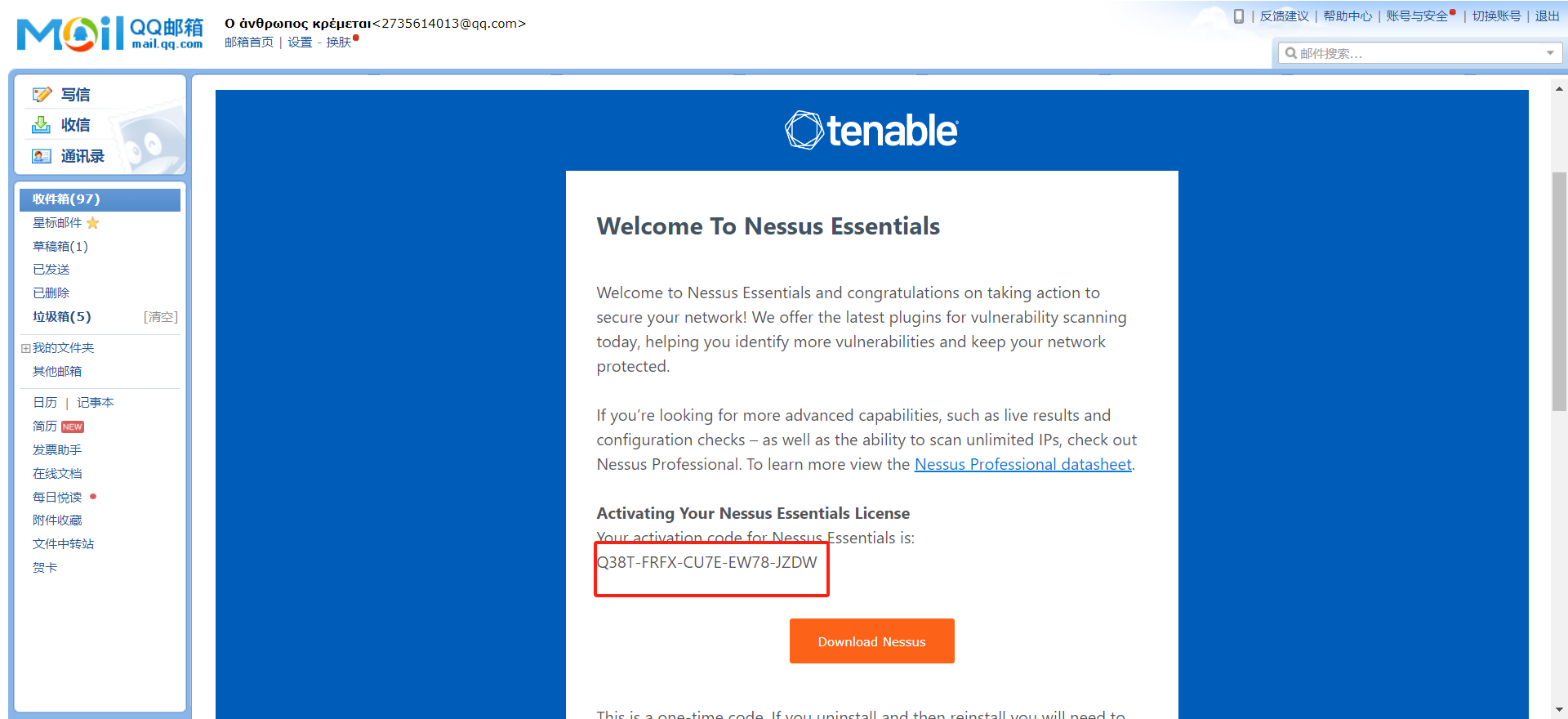Click the magnifier icon in mail search
The image size is (1568, 719).
1290,53
